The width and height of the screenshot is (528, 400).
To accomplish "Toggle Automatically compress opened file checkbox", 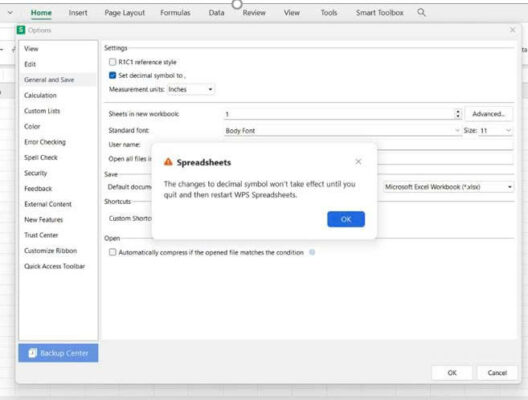I will (x=112, y=252).
